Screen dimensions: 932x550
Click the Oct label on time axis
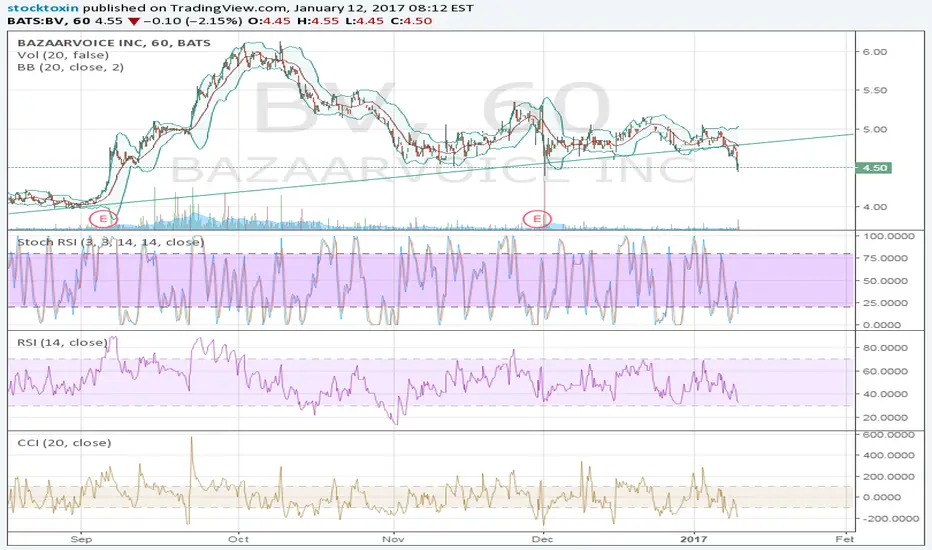point(238,539)
